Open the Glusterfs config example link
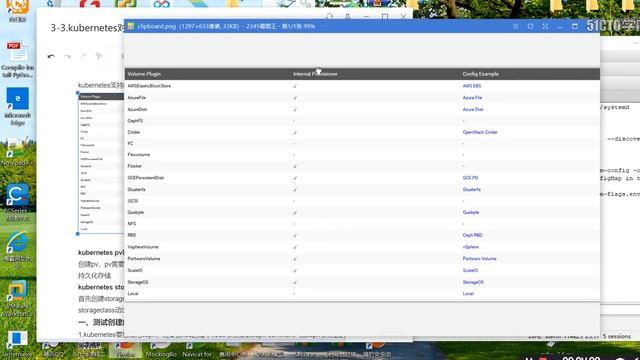 [471, 190]
